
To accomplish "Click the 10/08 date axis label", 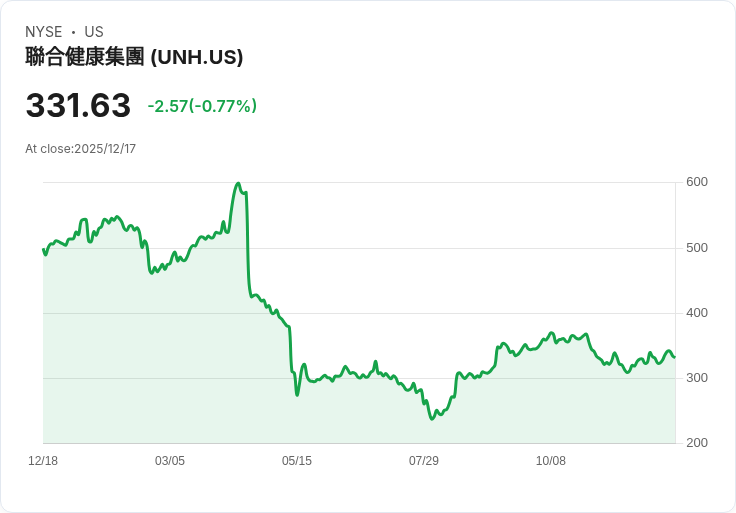I will (551, 461).
